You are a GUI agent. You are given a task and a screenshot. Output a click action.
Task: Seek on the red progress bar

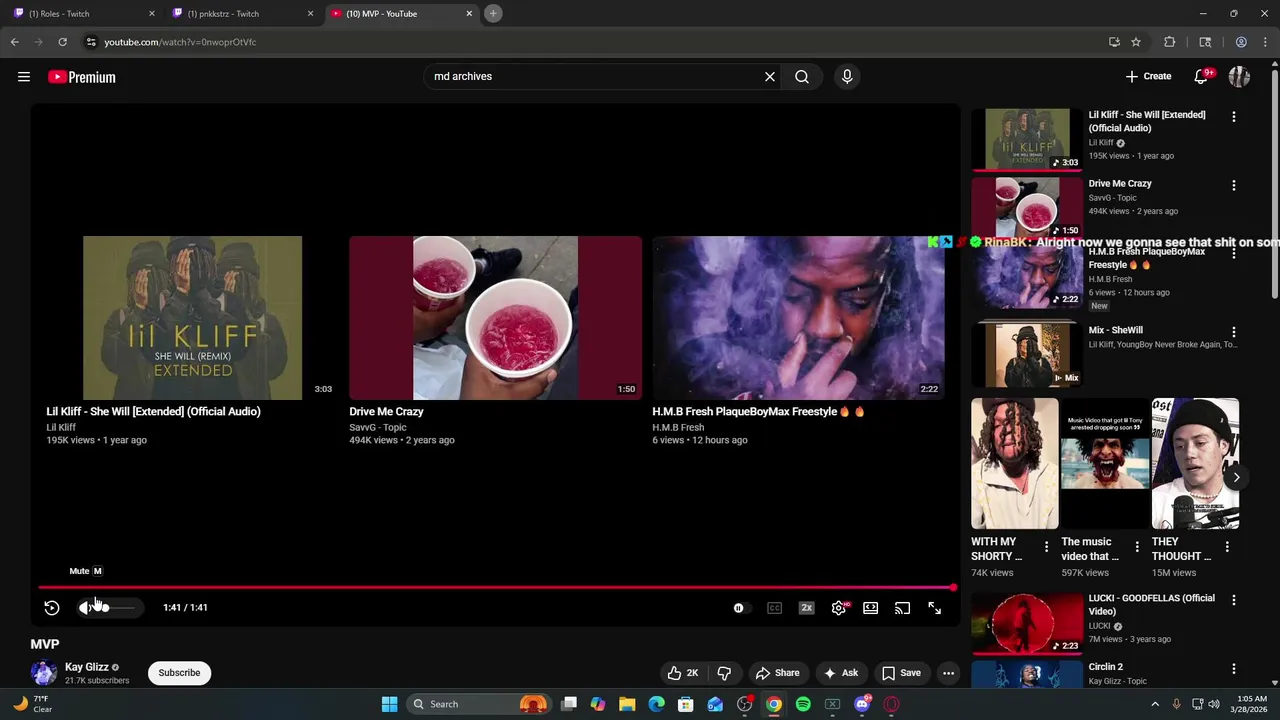pos(496,588)
